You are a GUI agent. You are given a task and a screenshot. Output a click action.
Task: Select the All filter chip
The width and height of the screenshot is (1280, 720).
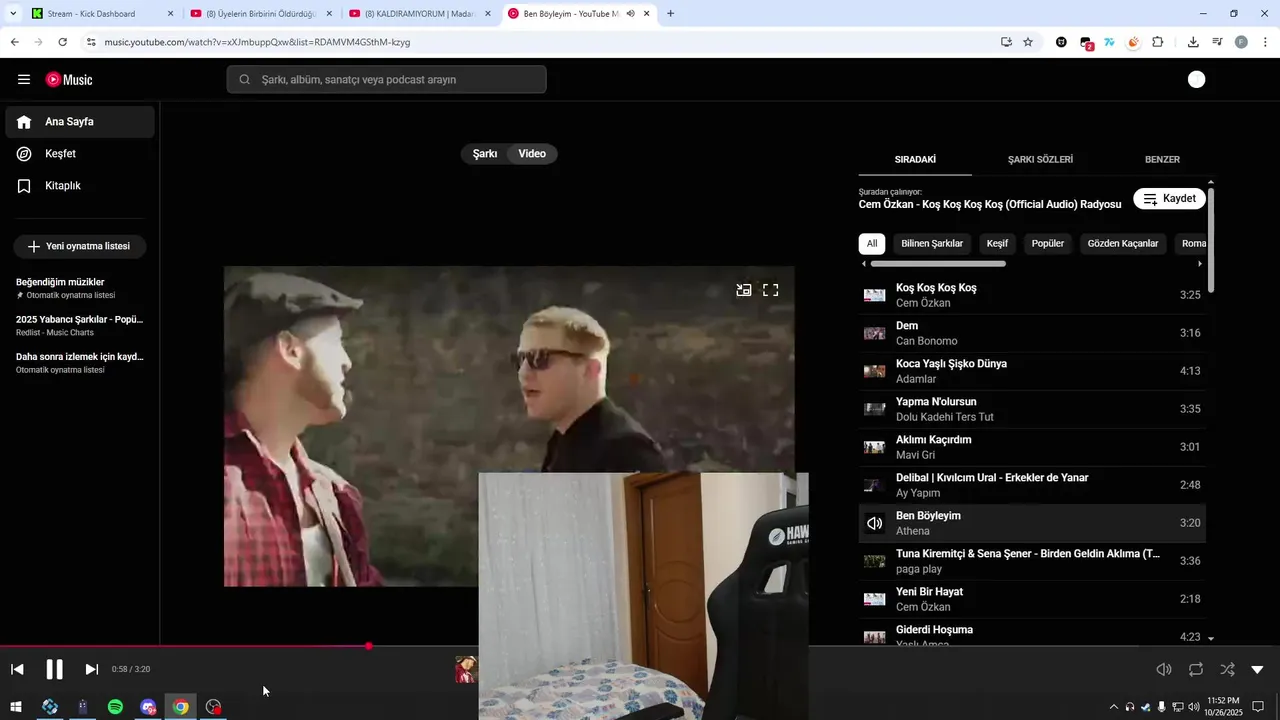tap(872, 243)
